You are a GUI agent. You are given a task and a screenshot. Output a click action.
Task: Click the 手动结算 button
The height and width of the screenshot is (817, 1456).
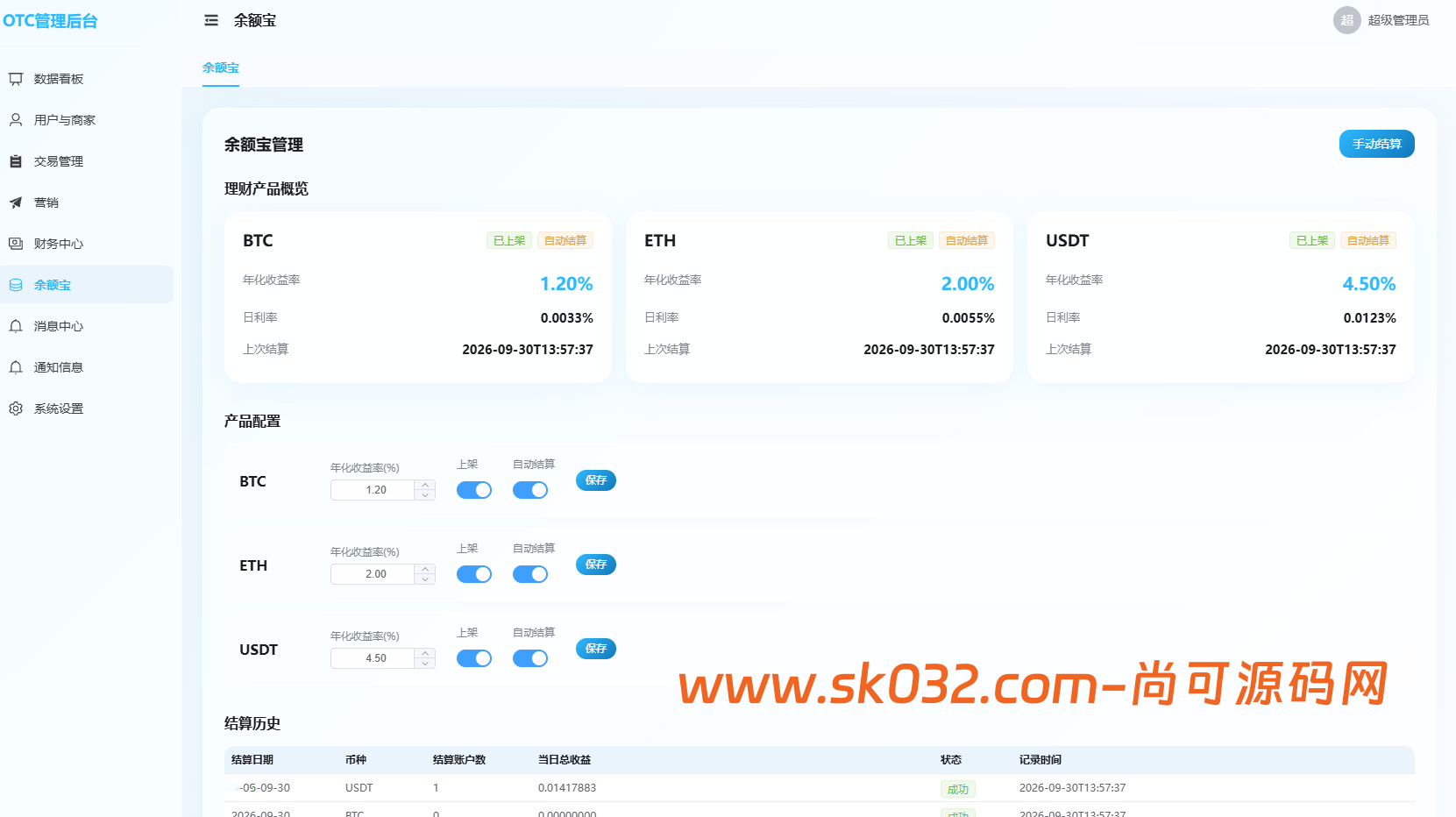(x=1376, y=144)
